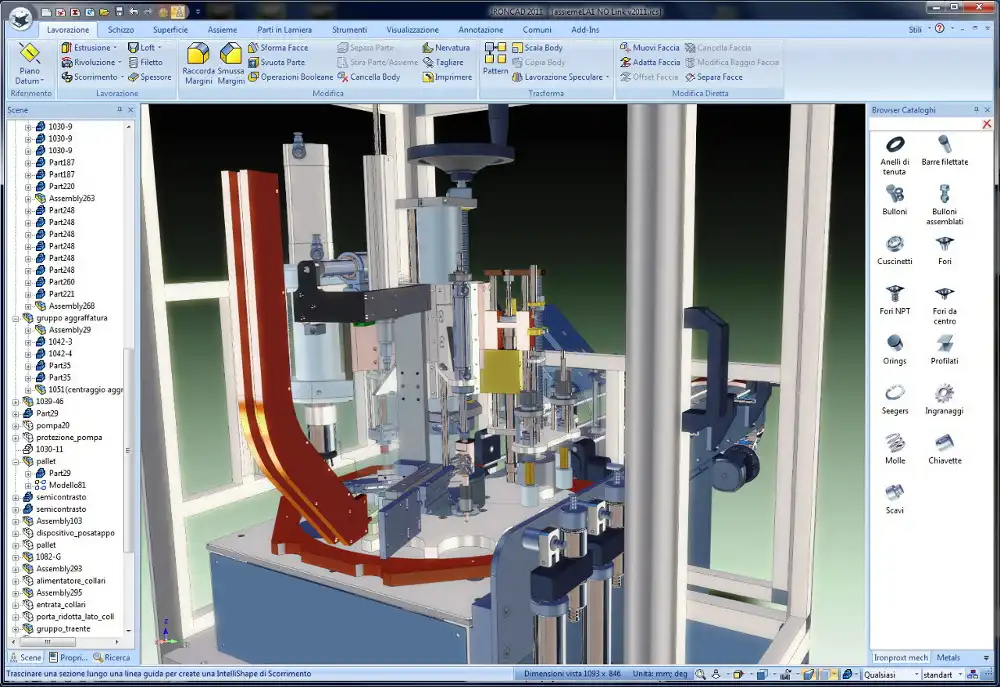The width and height of the screenshot is (1000, 687).
Task: Select protezione_pompa in scene tree
Action: [x=69, y=437]
